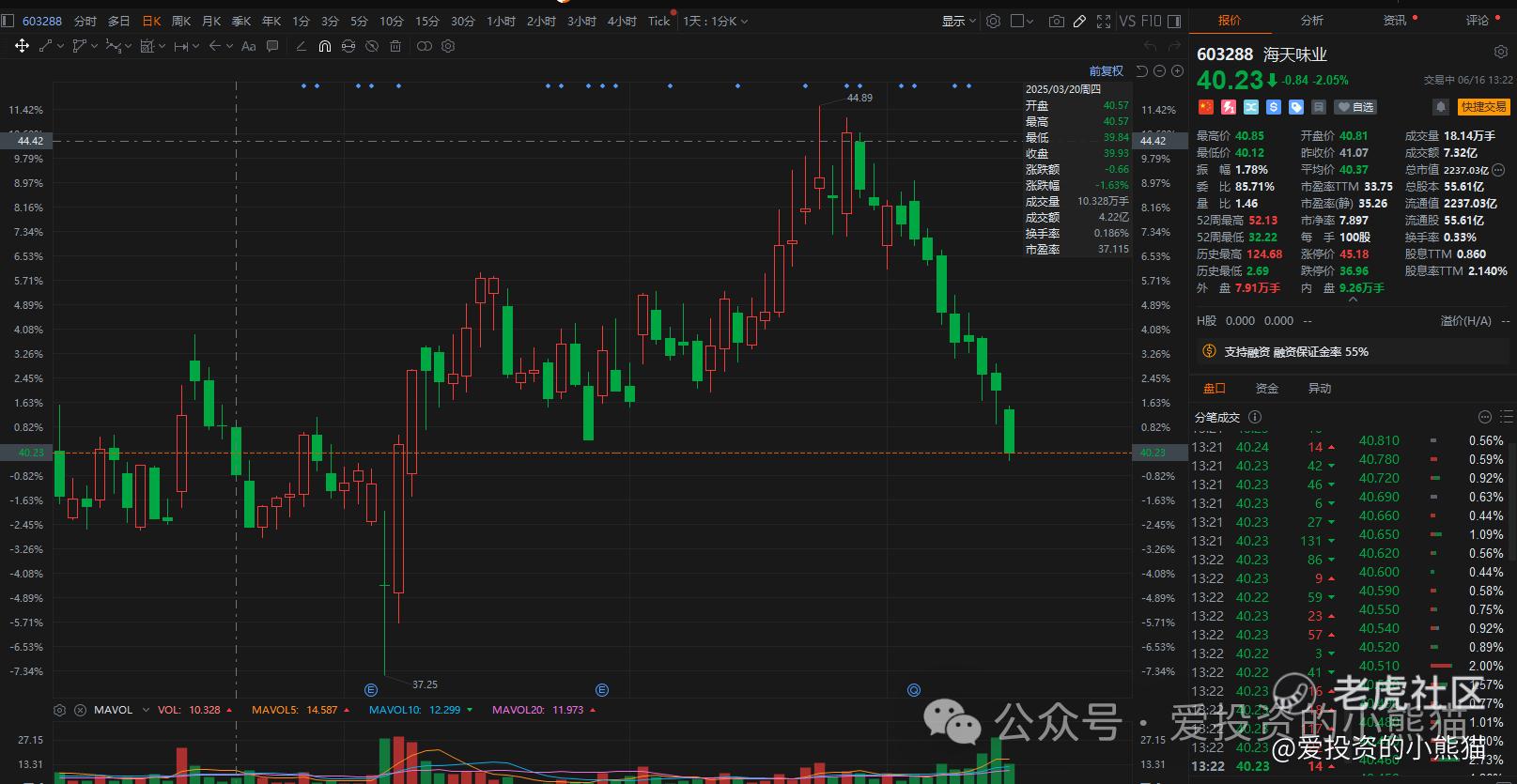Open the 显示 display dropdown
Image resolution: width=1517 pixels, height=784 pixels.
click(x=959, y=21)
